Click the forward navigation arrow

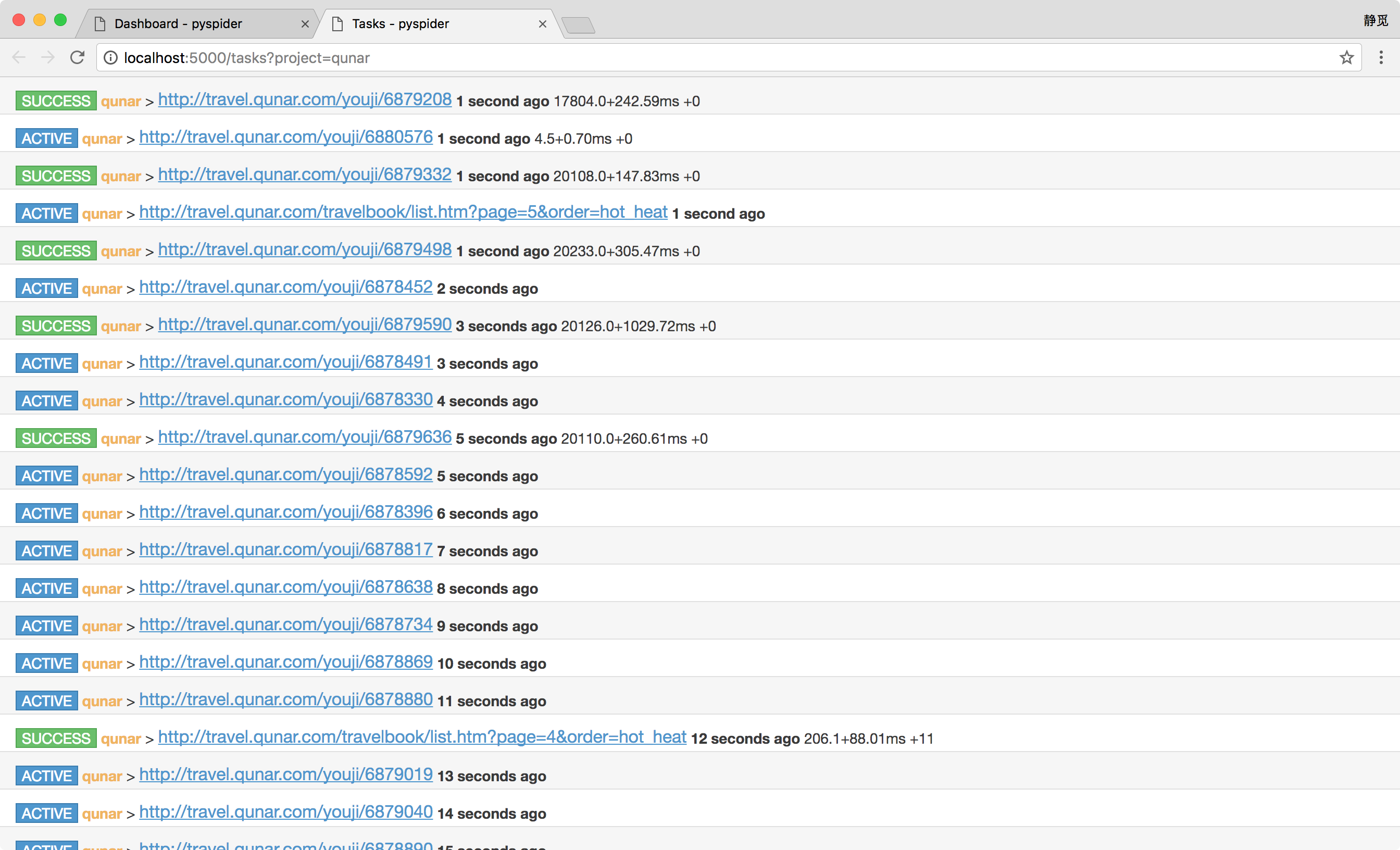point(48,57)
